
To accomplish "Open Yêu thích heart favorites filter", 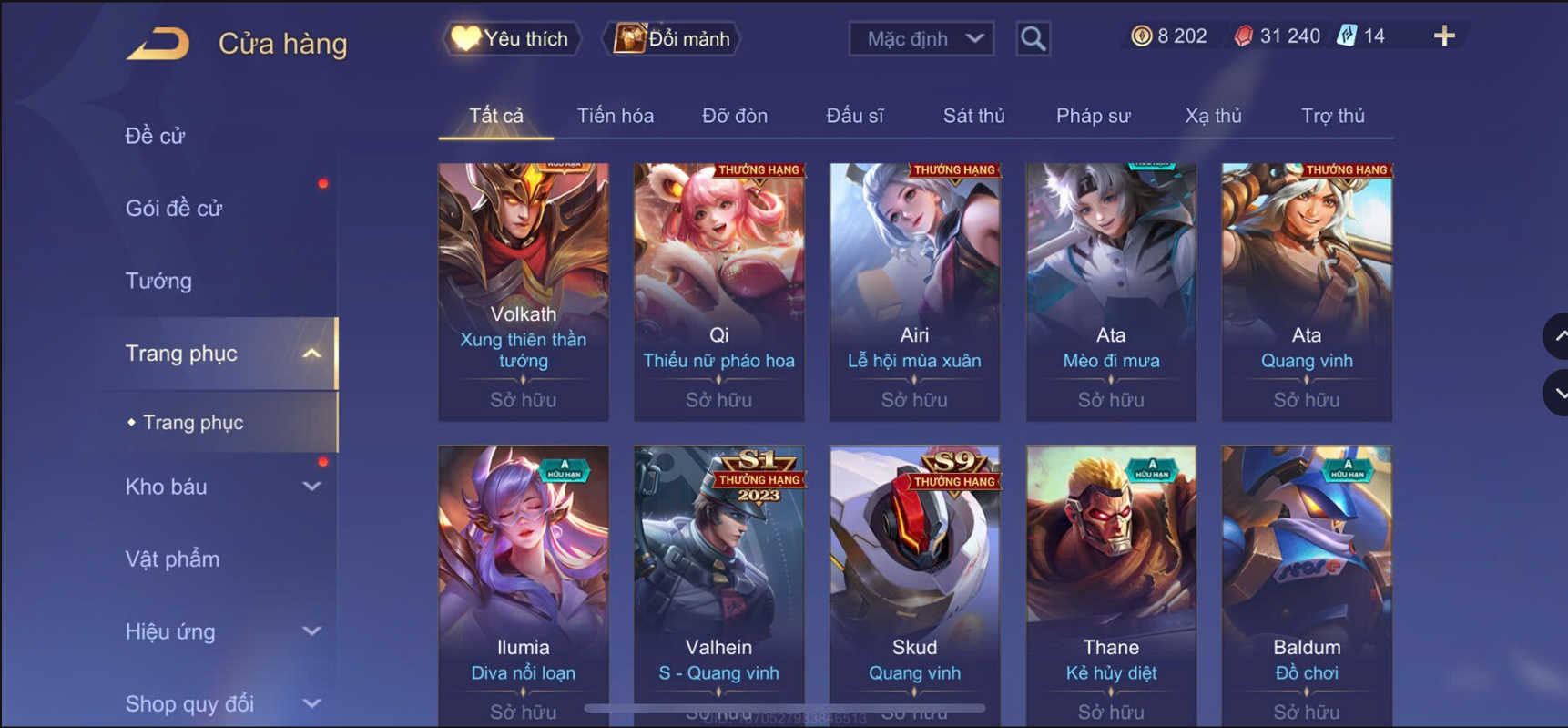I will point(511,38).
